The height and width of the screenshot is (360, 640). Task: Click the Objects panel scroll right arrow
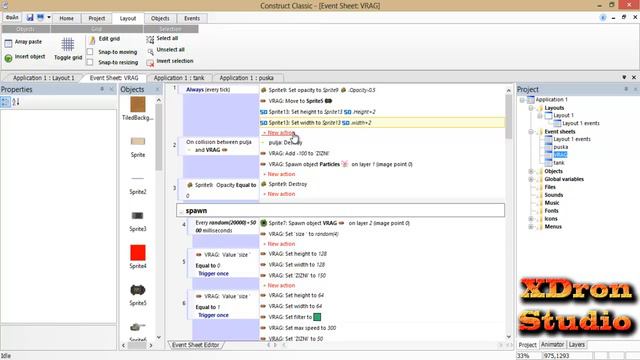(x=151, y=345)
